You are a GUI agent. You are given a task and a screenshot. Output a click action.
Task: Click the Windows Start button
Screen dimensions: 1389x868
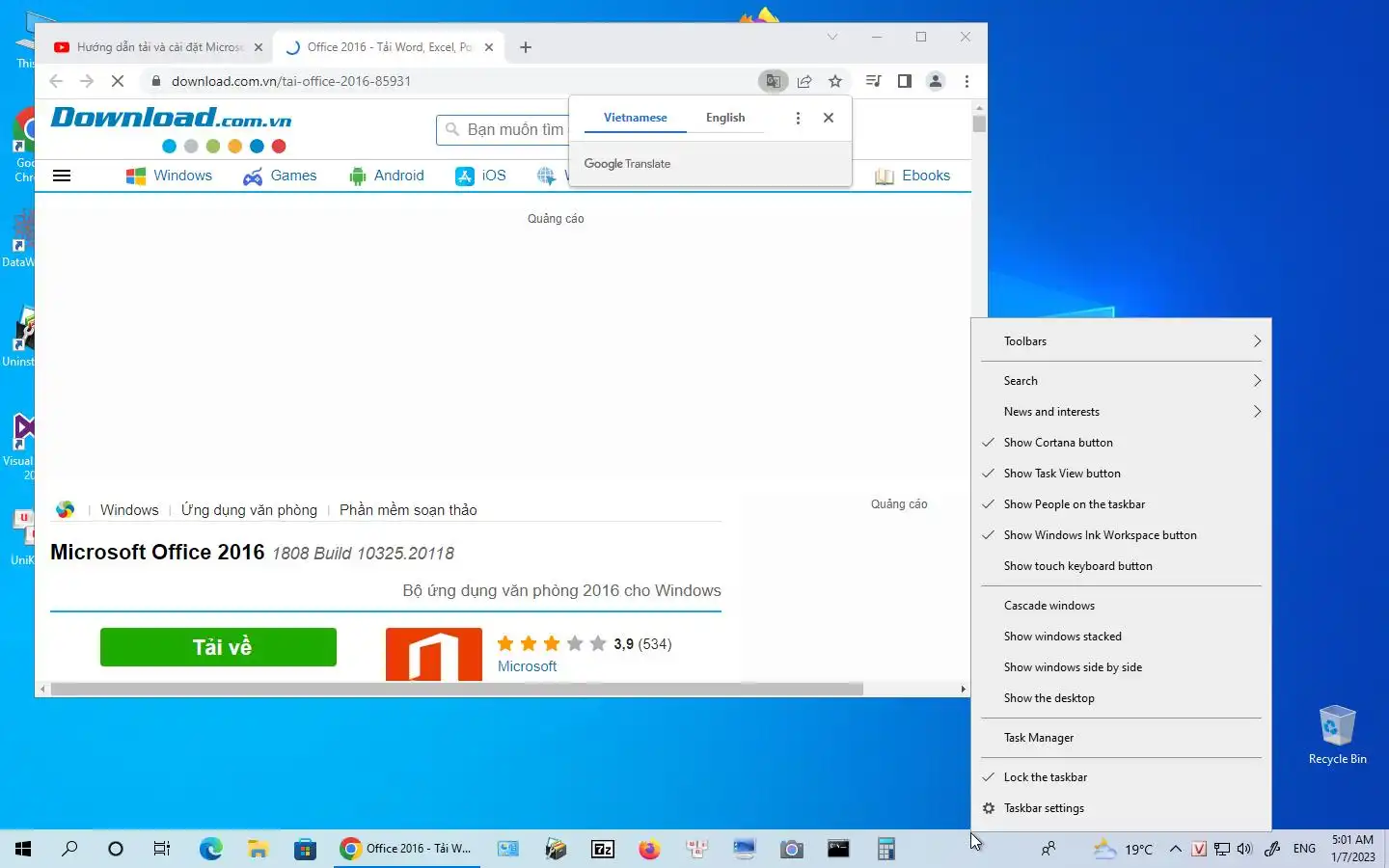point(23,849)
